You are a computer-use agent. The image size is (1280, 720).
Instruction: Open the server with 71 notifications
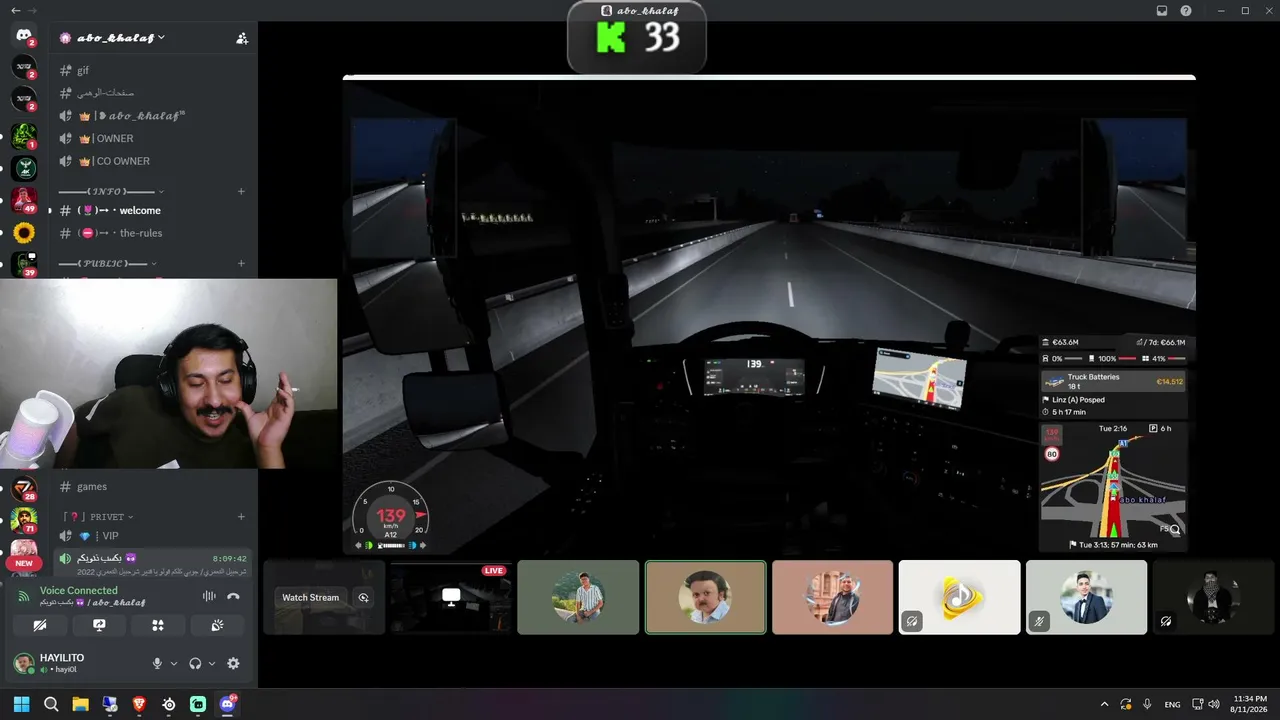click(x=24, y=521)
